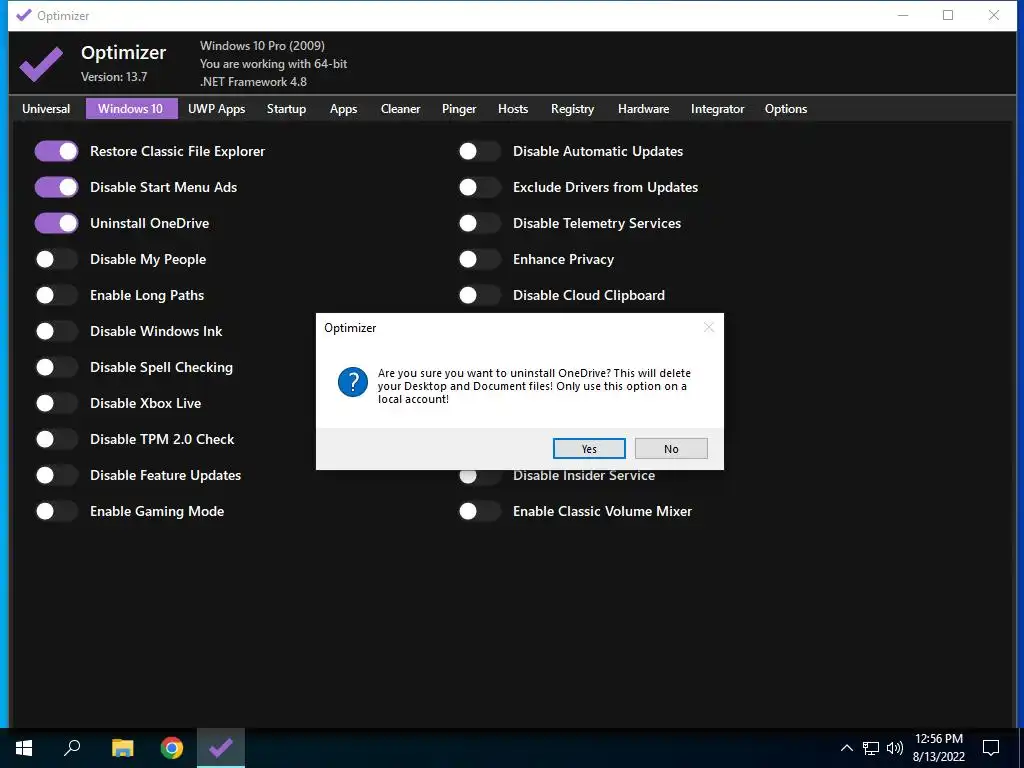Screen dimensions: 1024x768
Task: Turn on Enhance Privacy
Action: (479, 259)
